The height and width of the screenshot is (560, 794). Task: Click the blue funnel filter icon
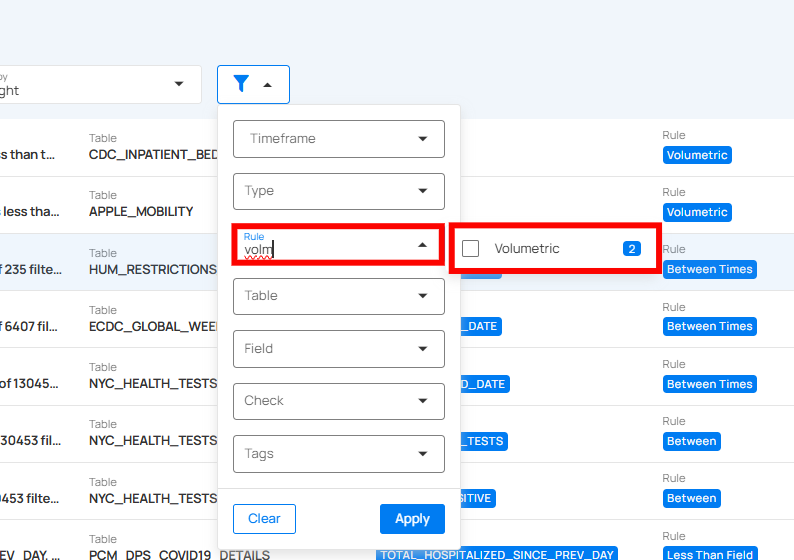241,84
